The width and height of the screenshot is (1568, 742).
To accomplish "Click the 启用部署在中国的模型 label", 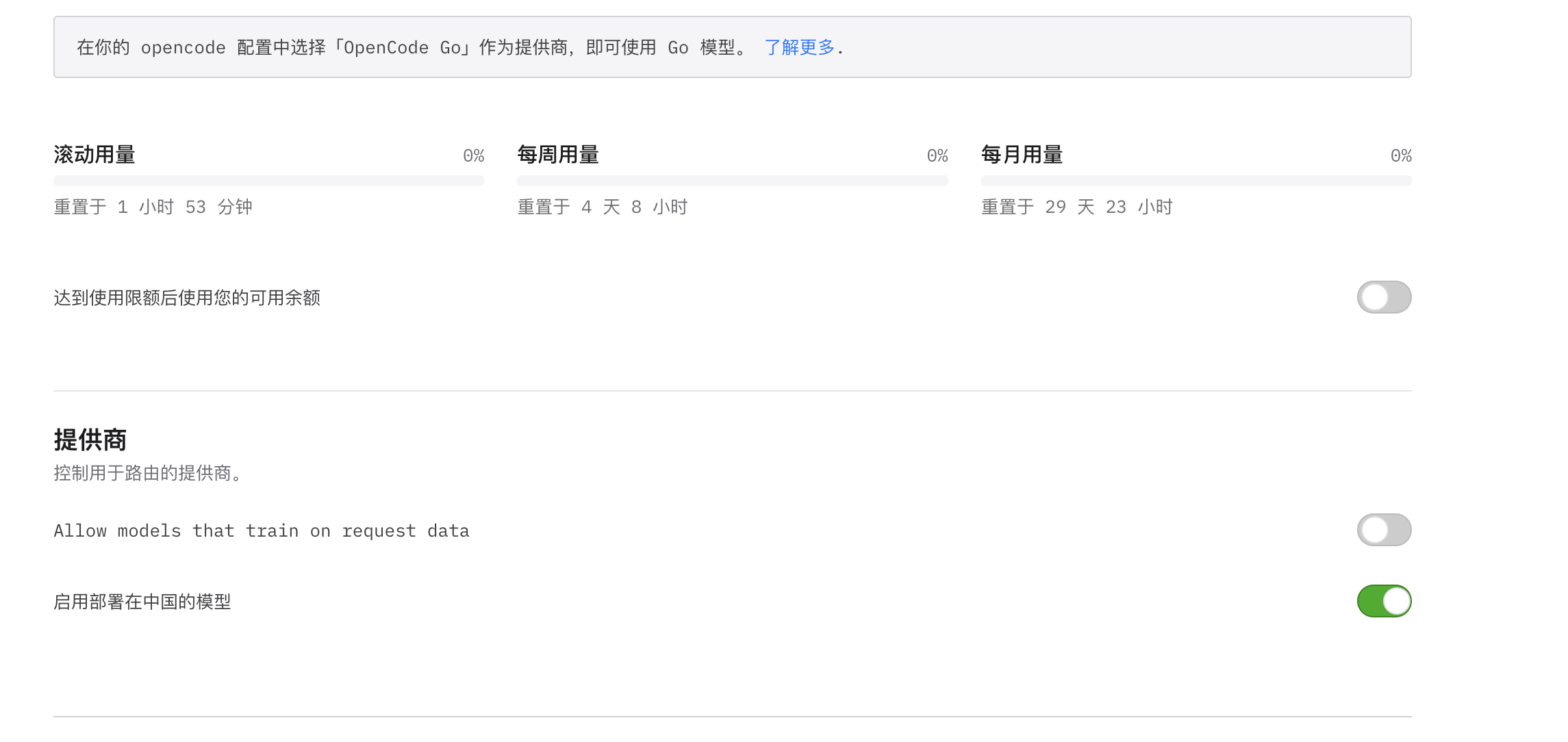I will (142, 602).
